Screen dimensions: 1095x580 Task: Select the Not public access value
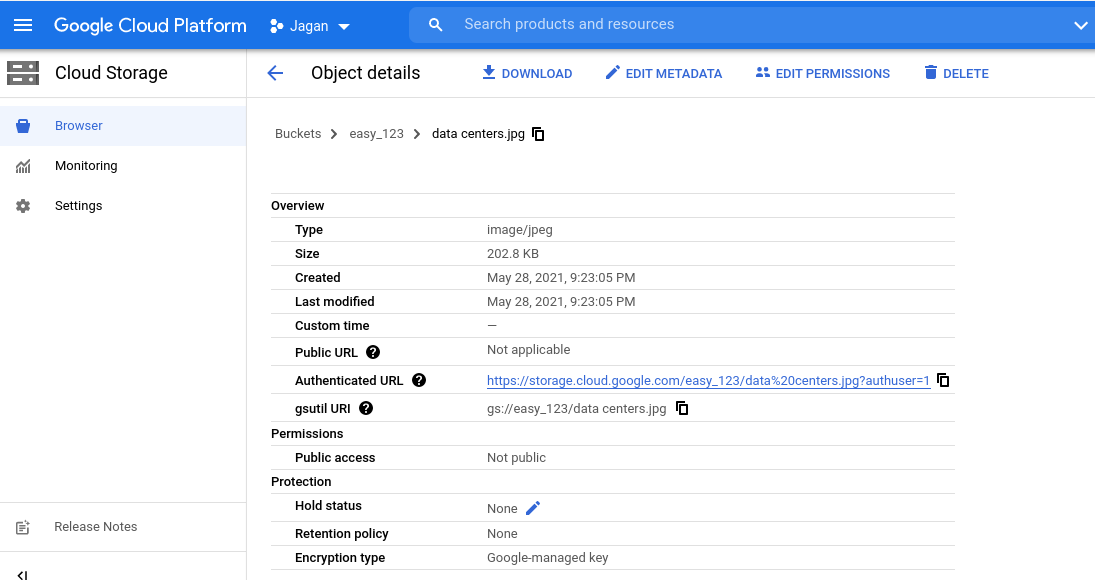click(516, 458)
